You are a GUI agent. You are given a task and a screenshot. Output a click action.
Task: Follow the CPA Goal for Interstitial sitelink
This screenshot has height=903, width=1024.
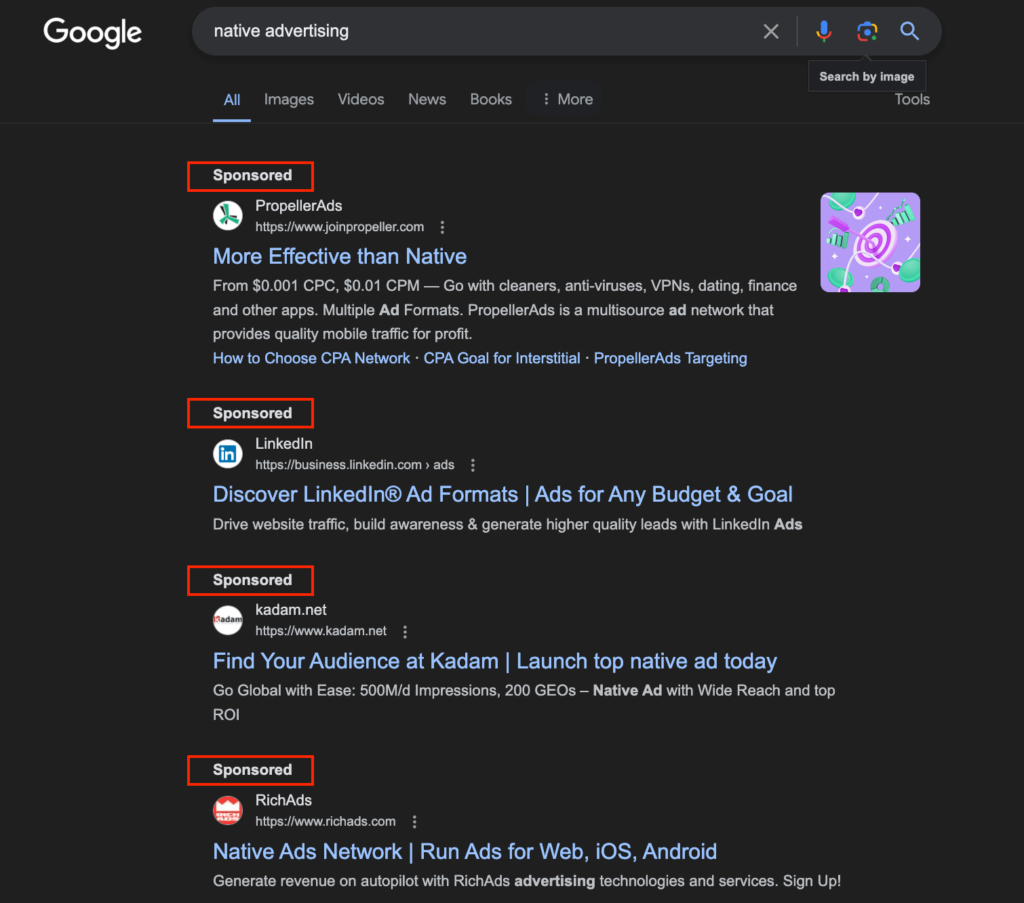[501, 357]
